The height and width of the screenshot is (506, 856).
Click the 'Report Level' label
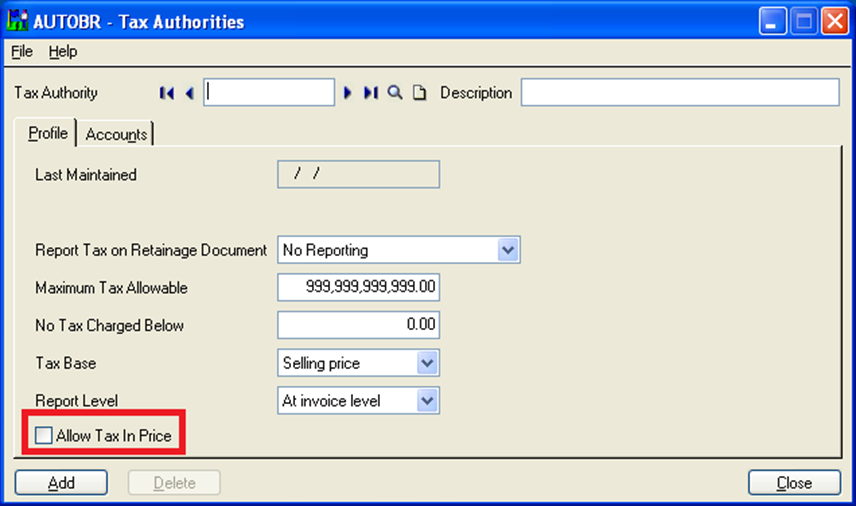76,401
